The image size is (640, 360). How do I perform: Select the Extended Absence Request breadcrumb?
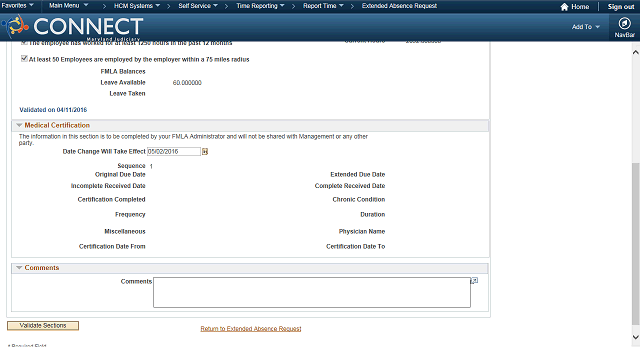[x=399, y=6]
